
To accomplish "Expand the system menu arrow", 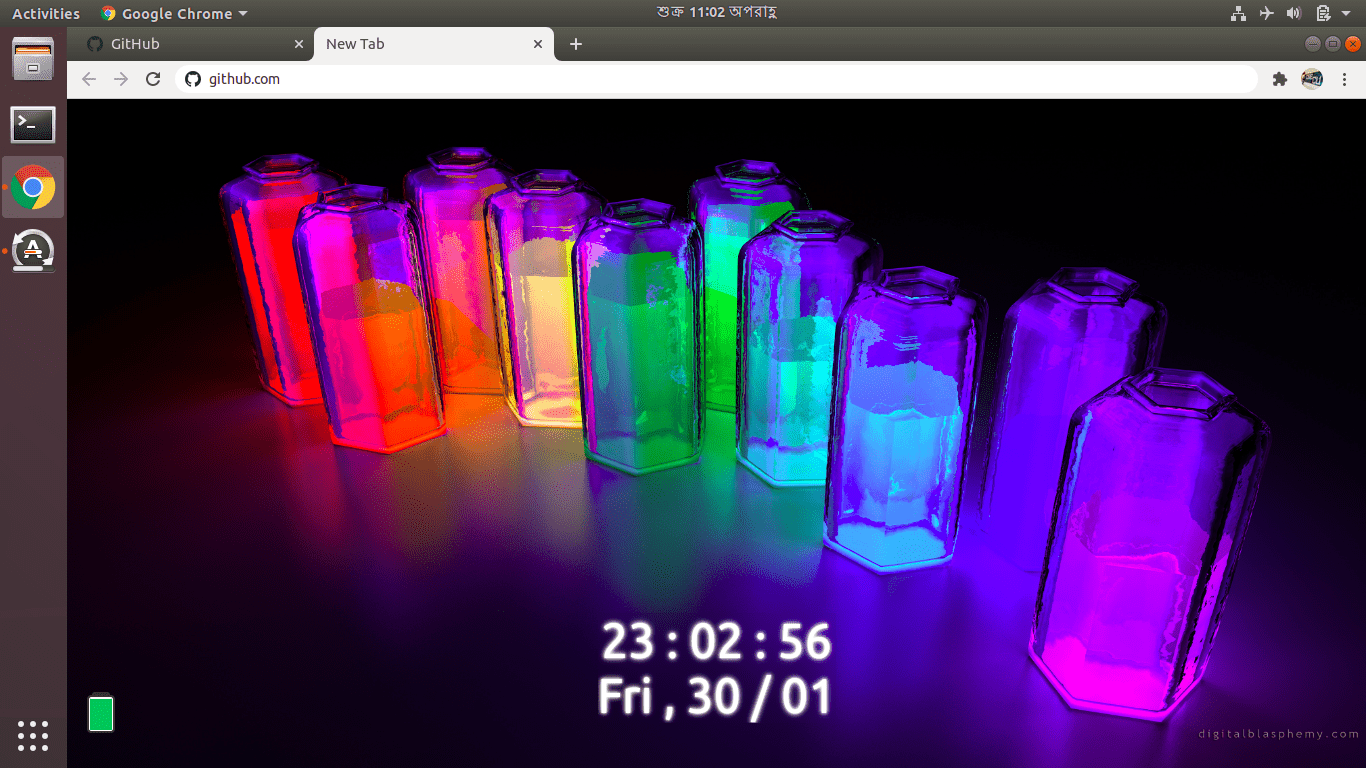I will point(1345,14).
